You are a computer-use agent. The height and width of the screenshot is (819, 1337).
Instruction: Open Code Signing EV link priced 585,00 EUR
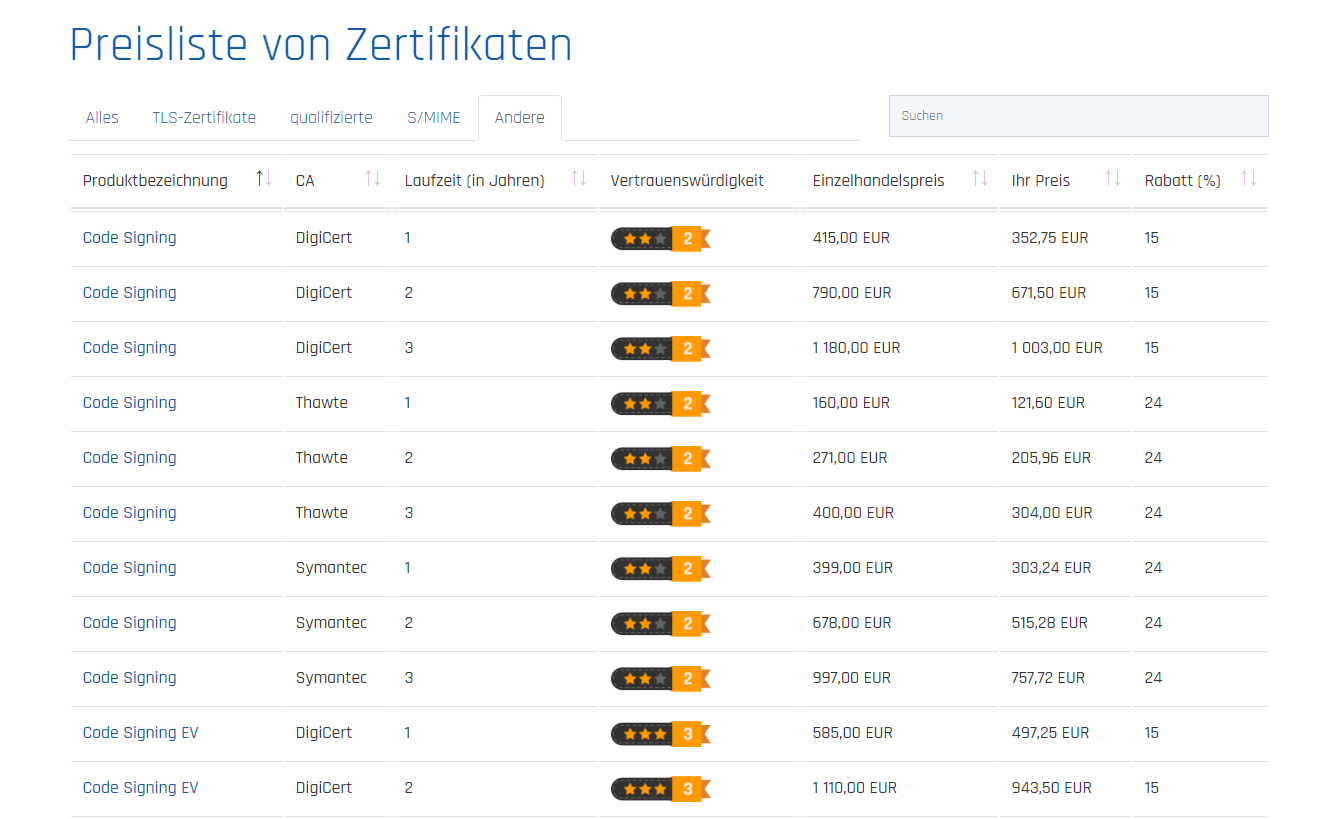140,733
